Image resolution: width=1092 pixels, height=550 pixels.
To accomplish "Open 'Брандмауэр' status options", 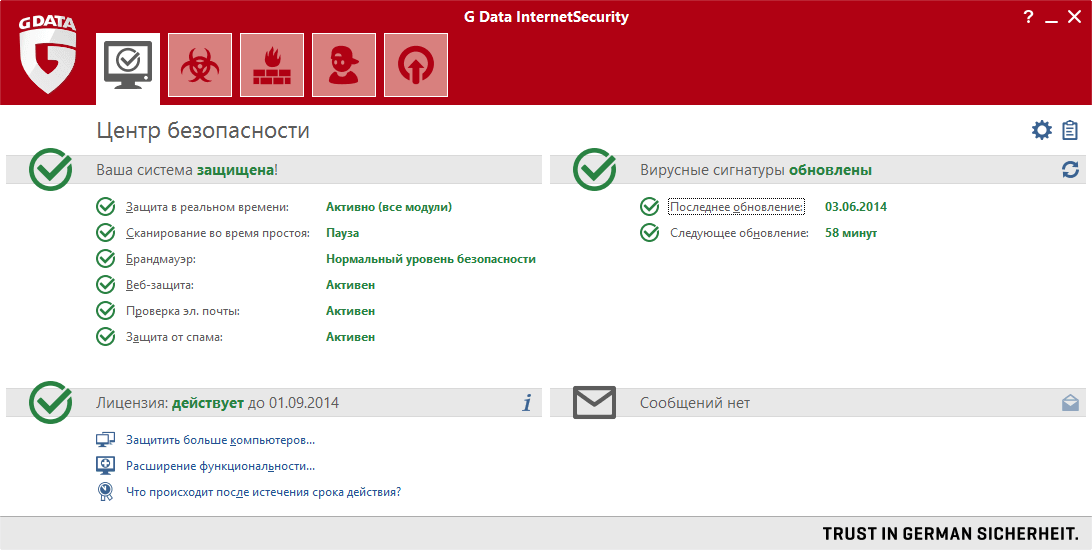I will coord(160,259).
